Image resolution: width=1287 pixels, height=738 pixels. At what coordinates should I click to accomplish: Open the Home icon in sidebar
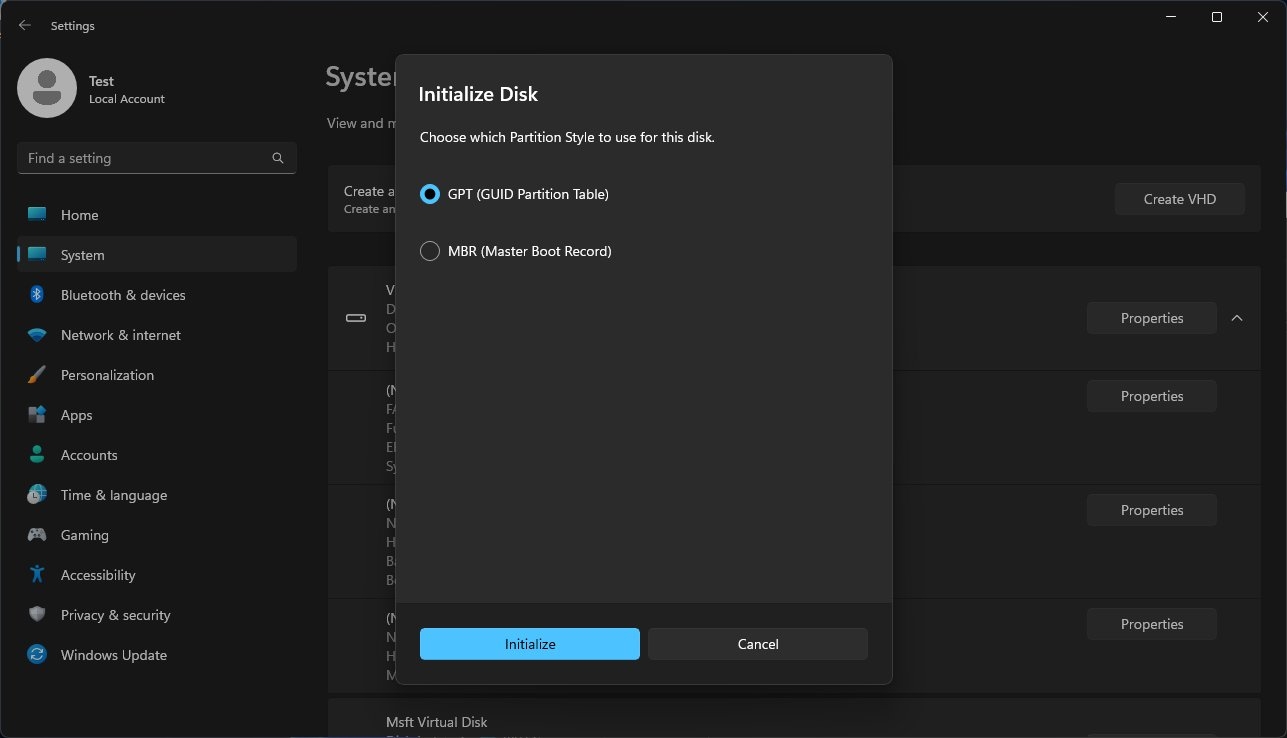coord(37,215)
